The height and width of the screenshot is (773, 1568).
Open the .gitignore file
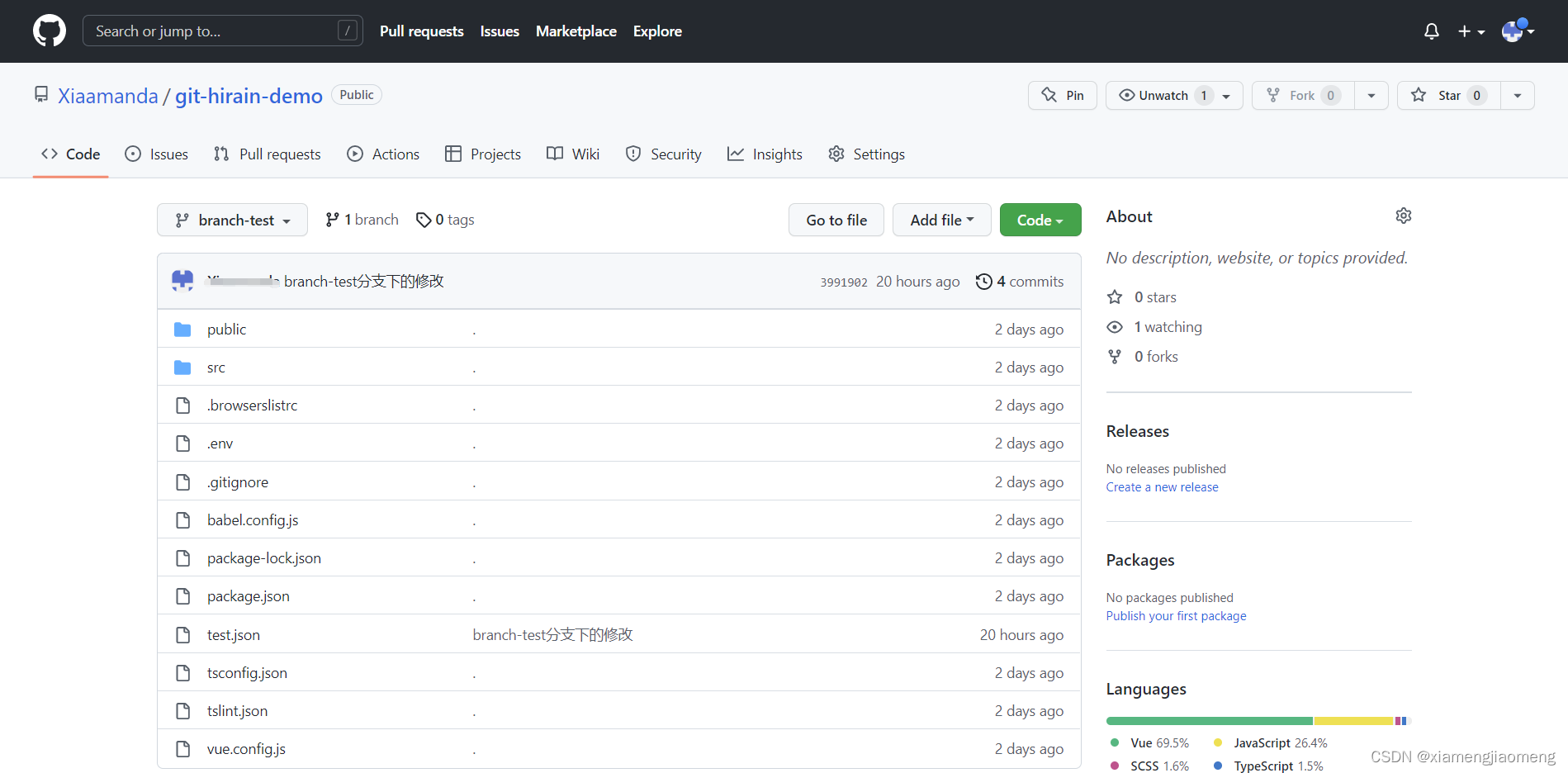coord(238,482)
